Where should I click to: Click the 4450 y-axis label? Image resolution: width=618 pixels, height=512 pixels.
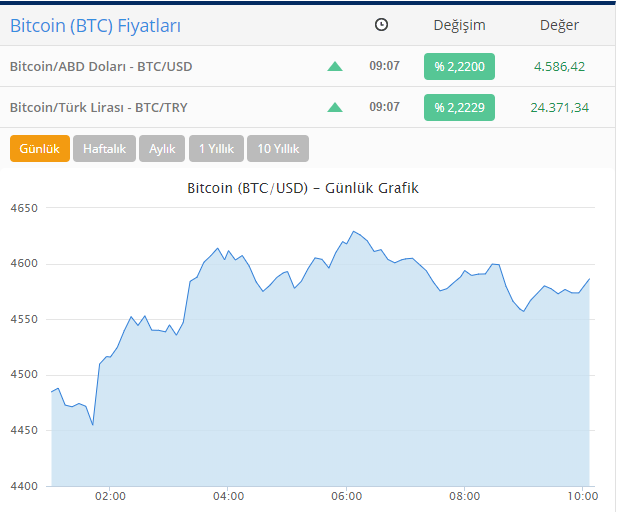point(24,430)
